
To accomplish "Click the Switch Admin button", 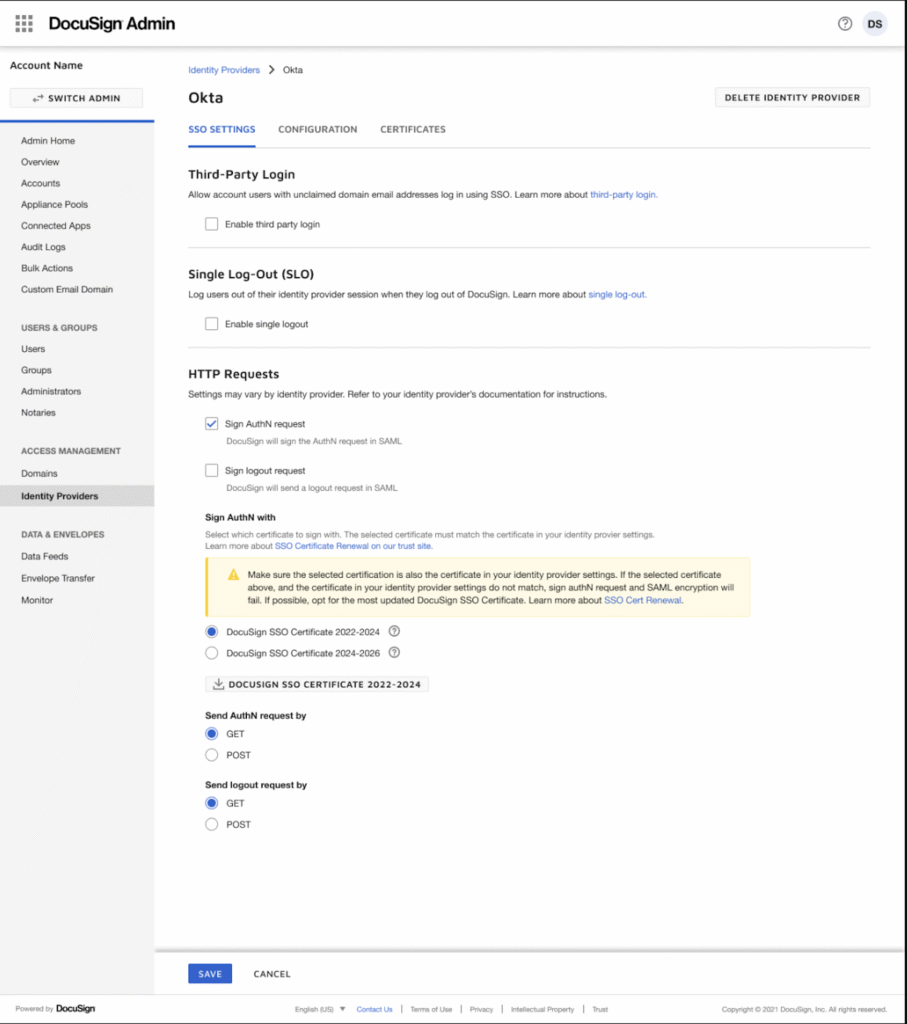I will tap(76, 98).
